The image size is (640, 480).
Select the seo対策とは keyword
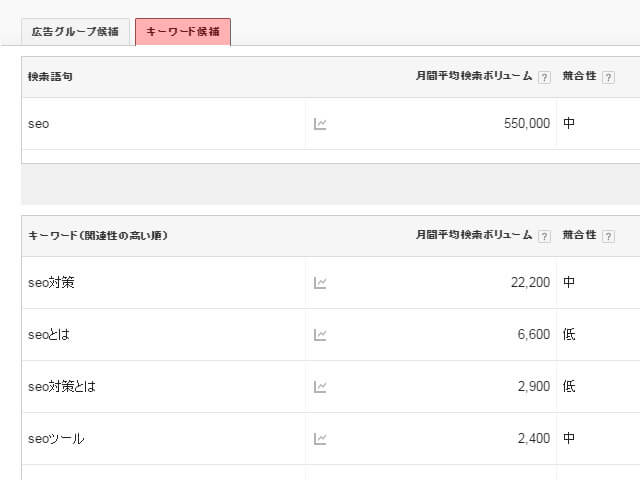(62, 387)
